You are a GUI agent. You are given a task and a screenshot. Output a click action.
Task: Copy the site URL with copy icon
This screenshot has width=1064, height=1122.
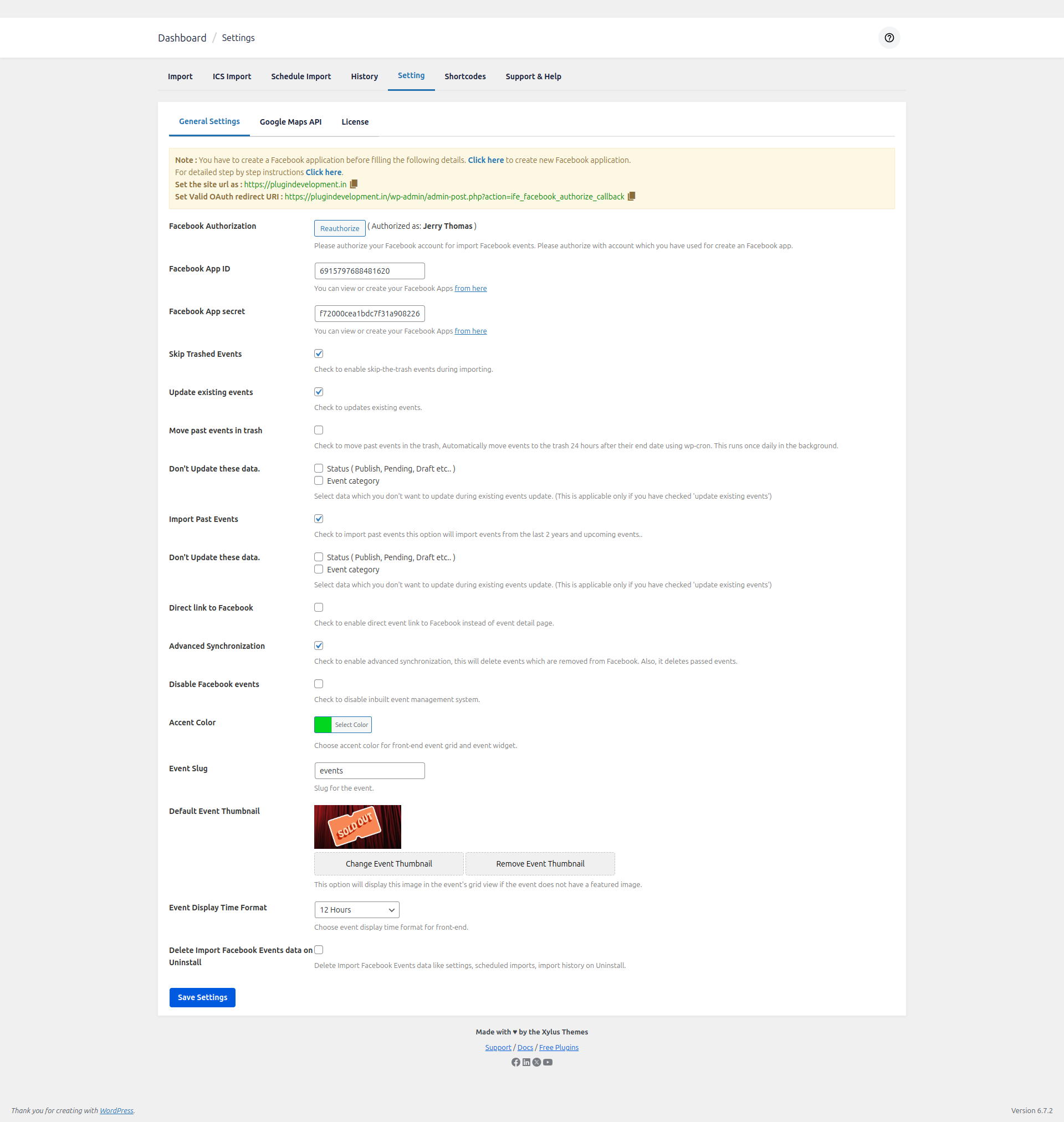(x=354, y=185)
